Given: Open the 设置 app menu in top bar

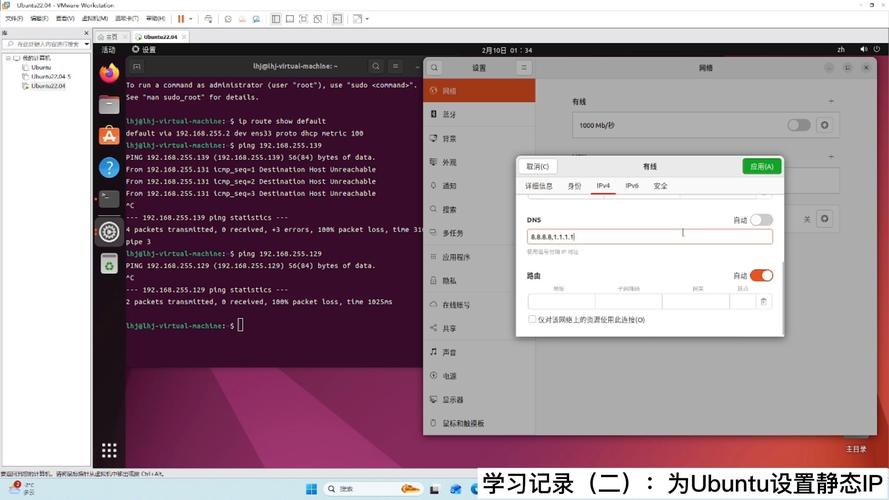Looking at the screenshot, I should [x=144, y=50].
